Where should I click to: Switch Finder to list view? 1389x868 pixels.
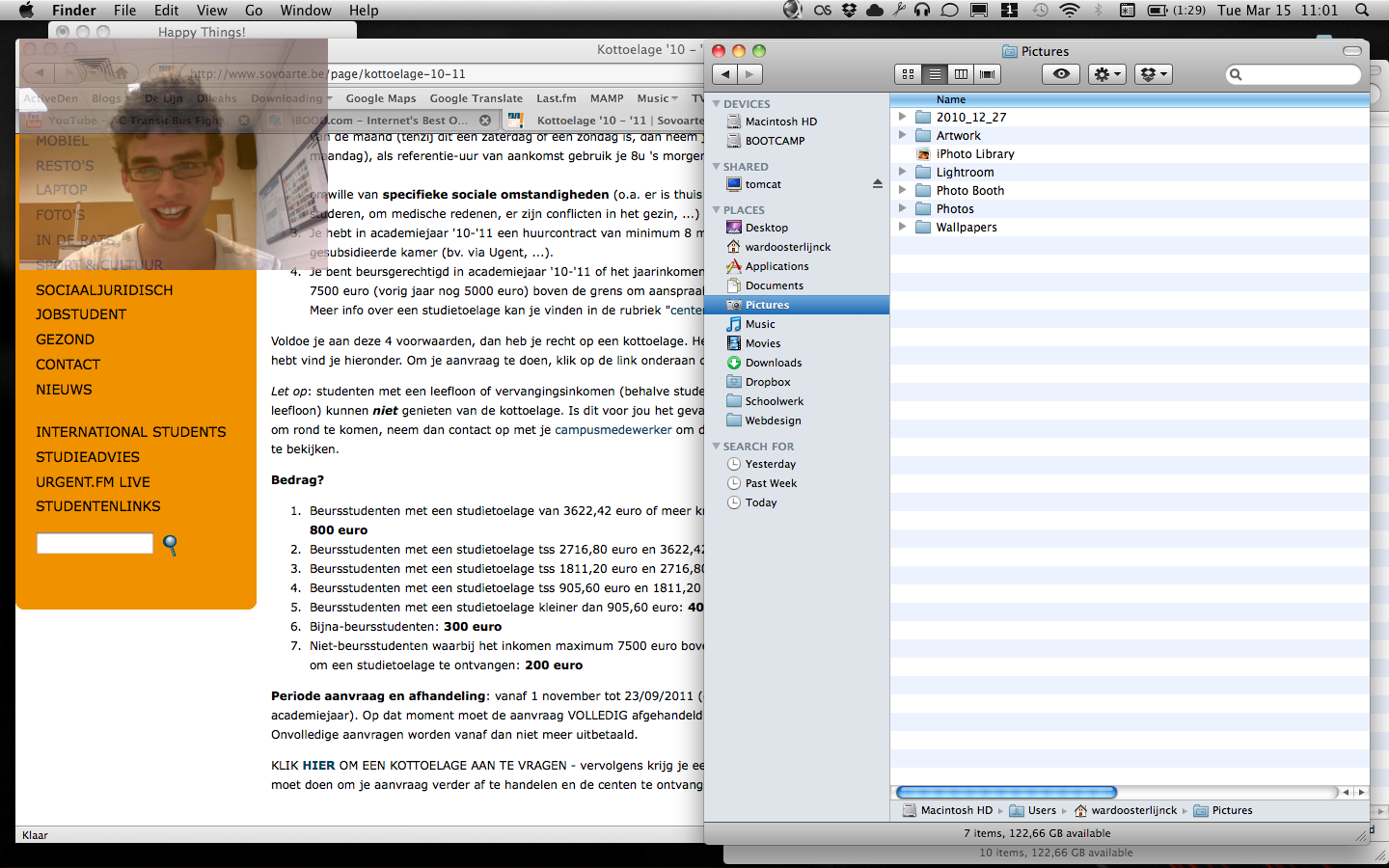934,74
